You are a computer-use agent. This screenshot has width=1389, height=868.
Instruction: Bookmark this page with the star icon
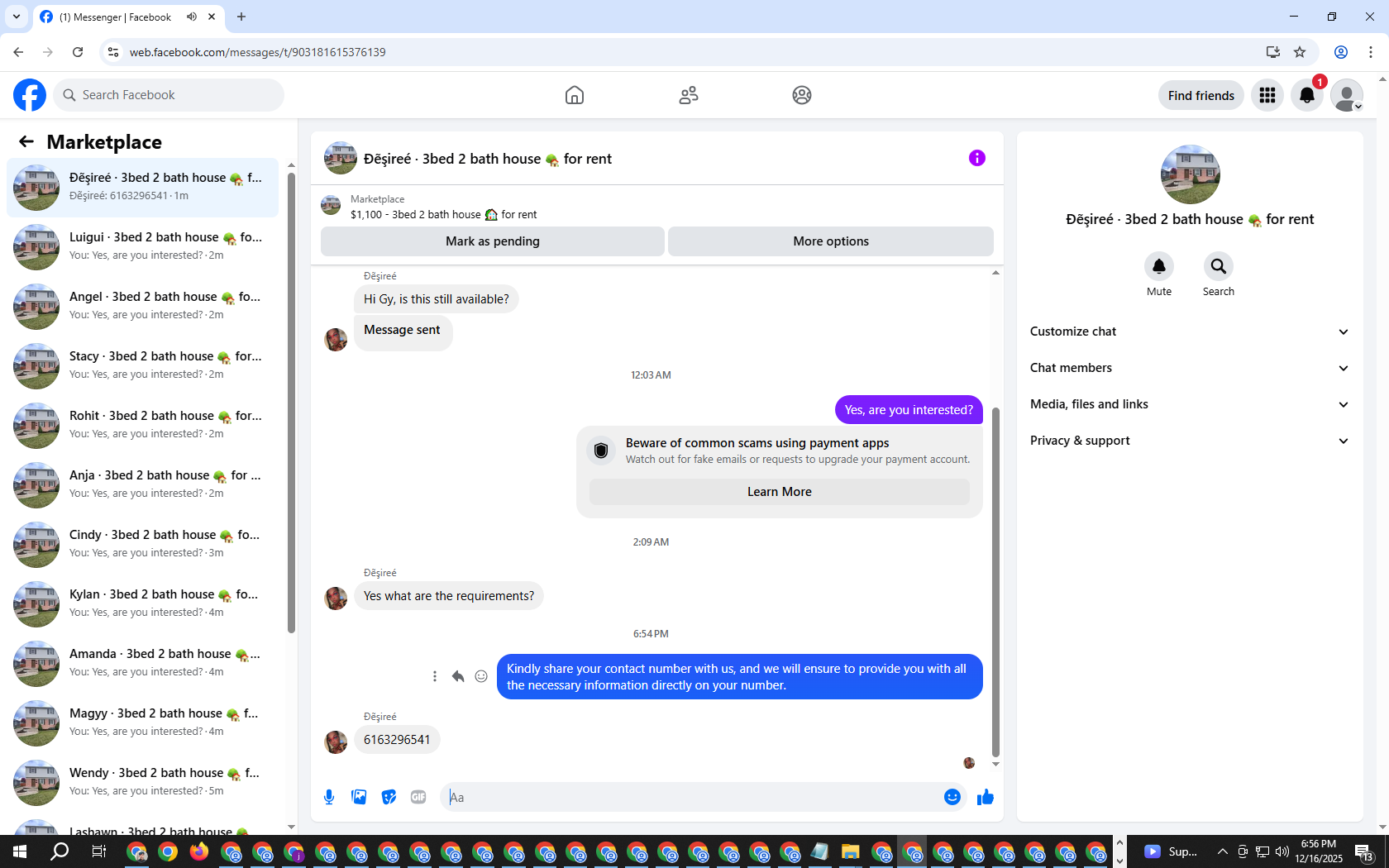tap(1300, 52)
